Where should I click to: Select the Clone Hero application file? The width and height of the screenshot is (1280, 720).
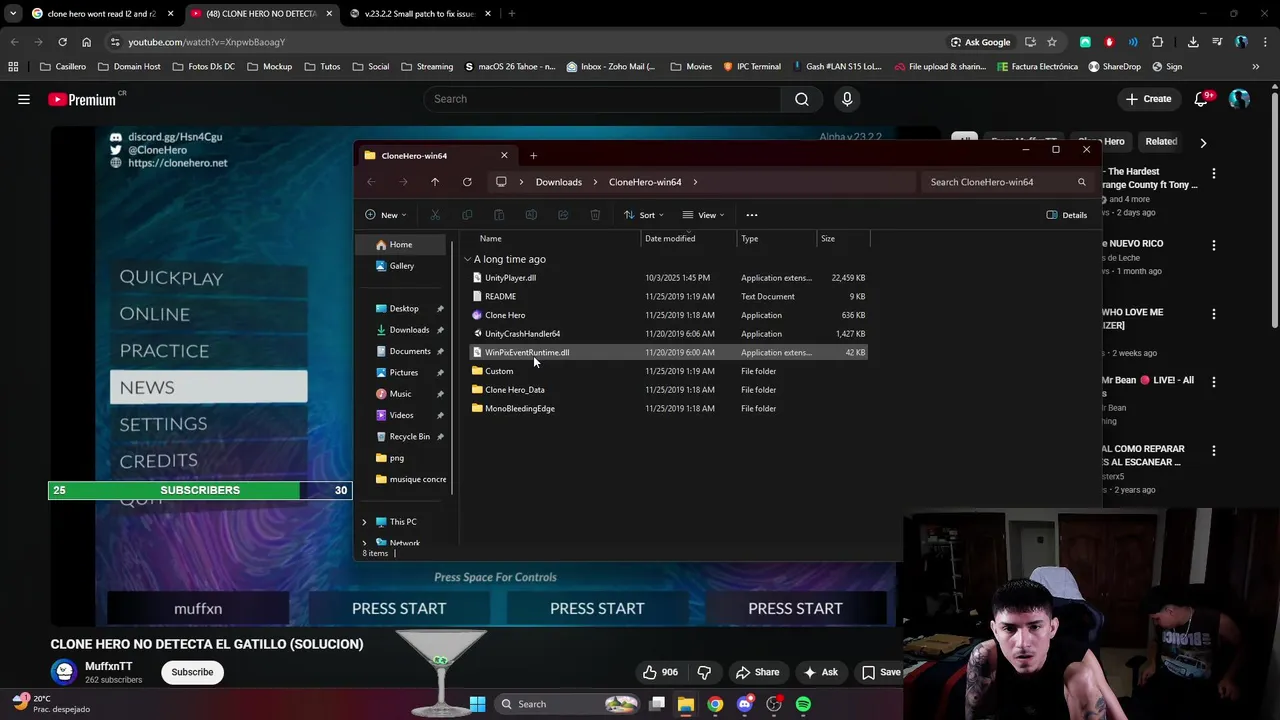pos(505,315)
